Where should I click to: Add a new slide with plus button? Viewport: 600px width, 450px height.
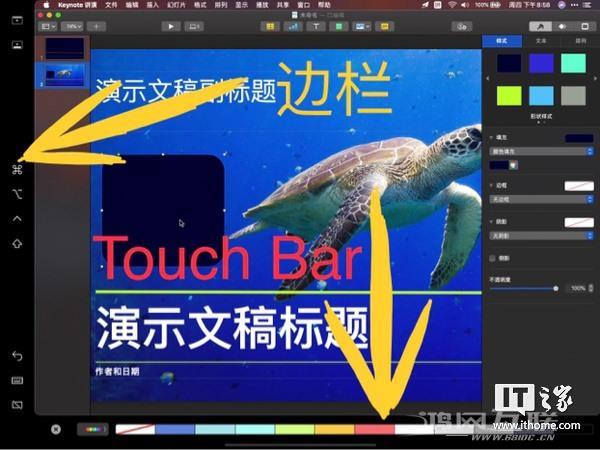96,26
